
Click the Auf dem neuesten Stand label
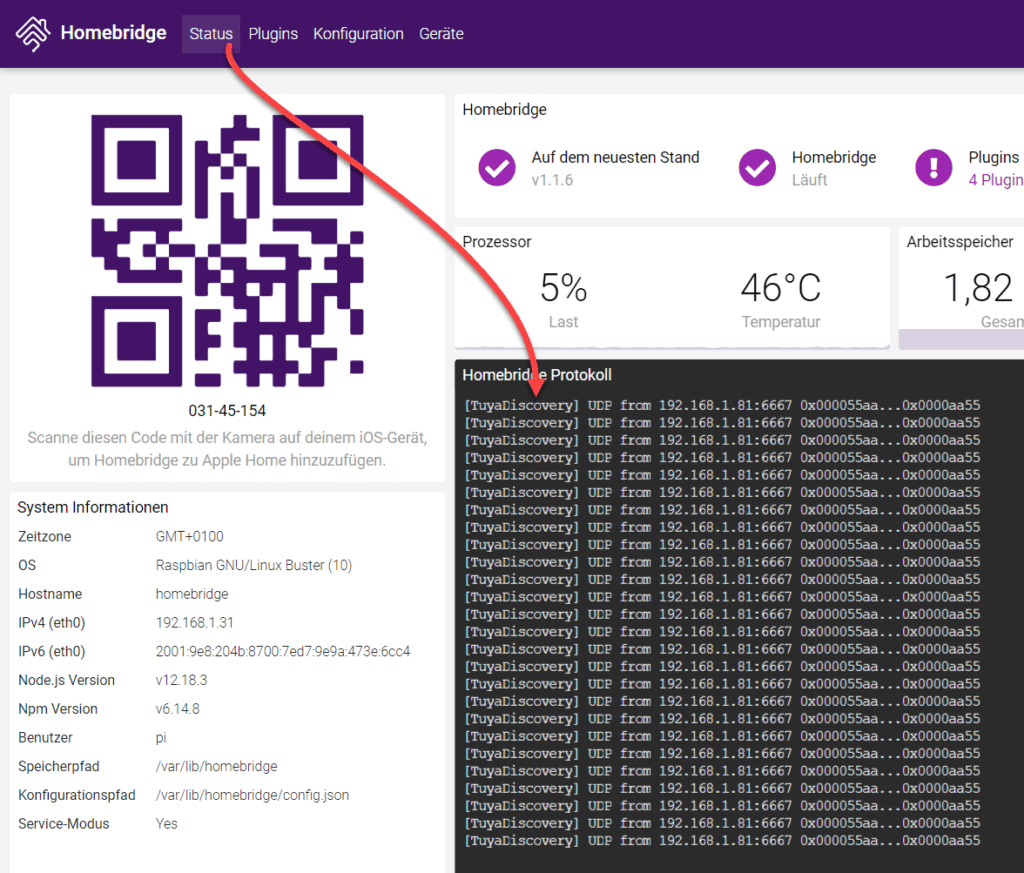pos(615,157)
